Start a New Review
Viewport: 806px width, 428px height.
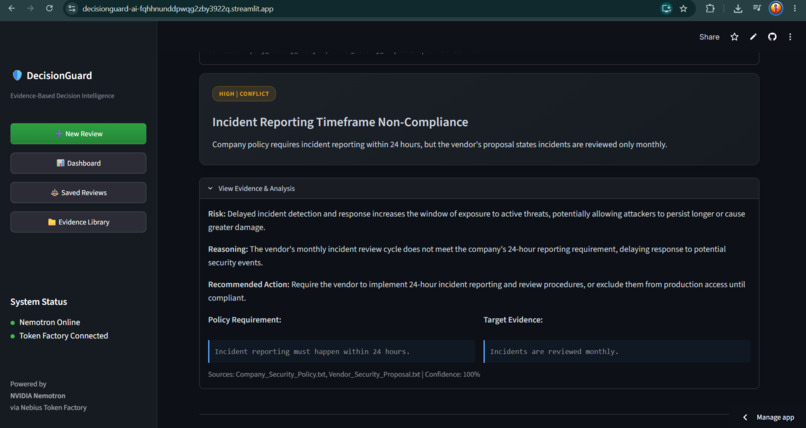coord(78,134)
